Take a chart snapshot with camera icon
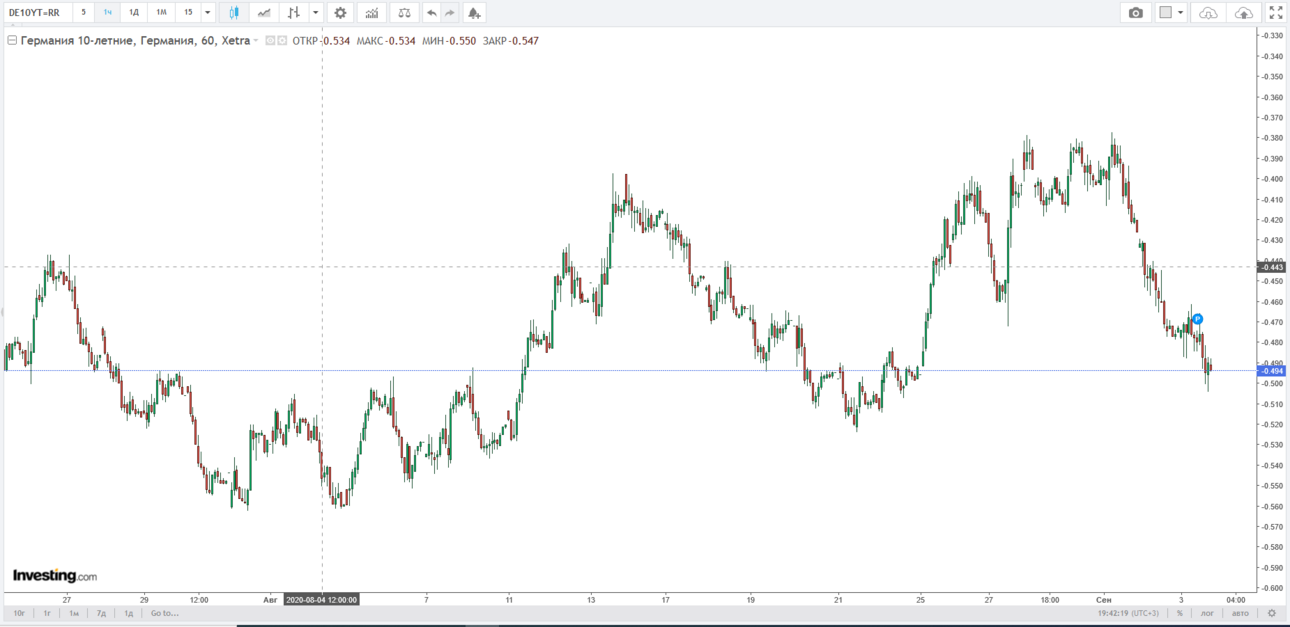Screen dimensions: 1290x627 click(x=1135, y=13)
